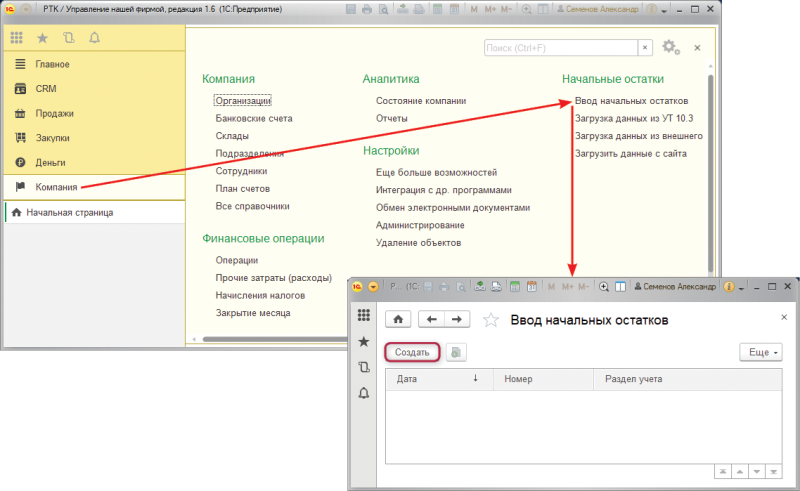The height and width of the screenshot is (491, 800).
Task: Click save icon in main window title bar
Action: (351, 9)
